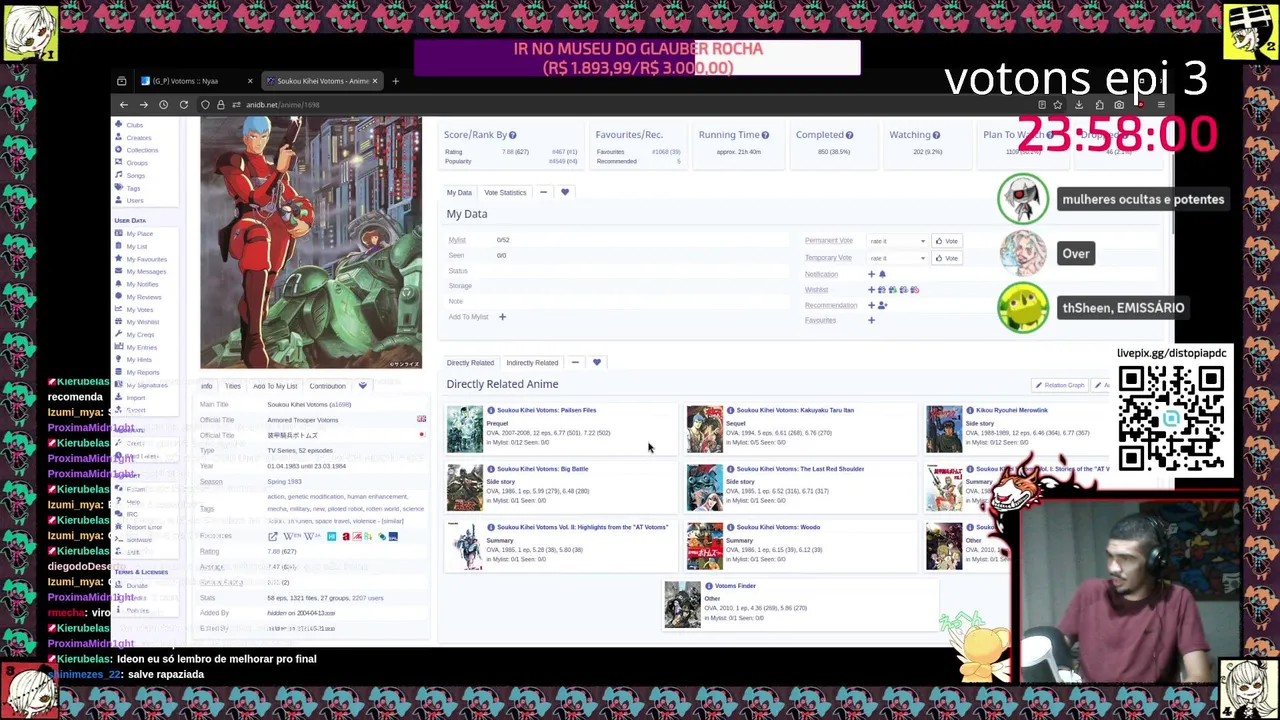
Task: Open My Messages in sidebar
Action: (146, 271)
